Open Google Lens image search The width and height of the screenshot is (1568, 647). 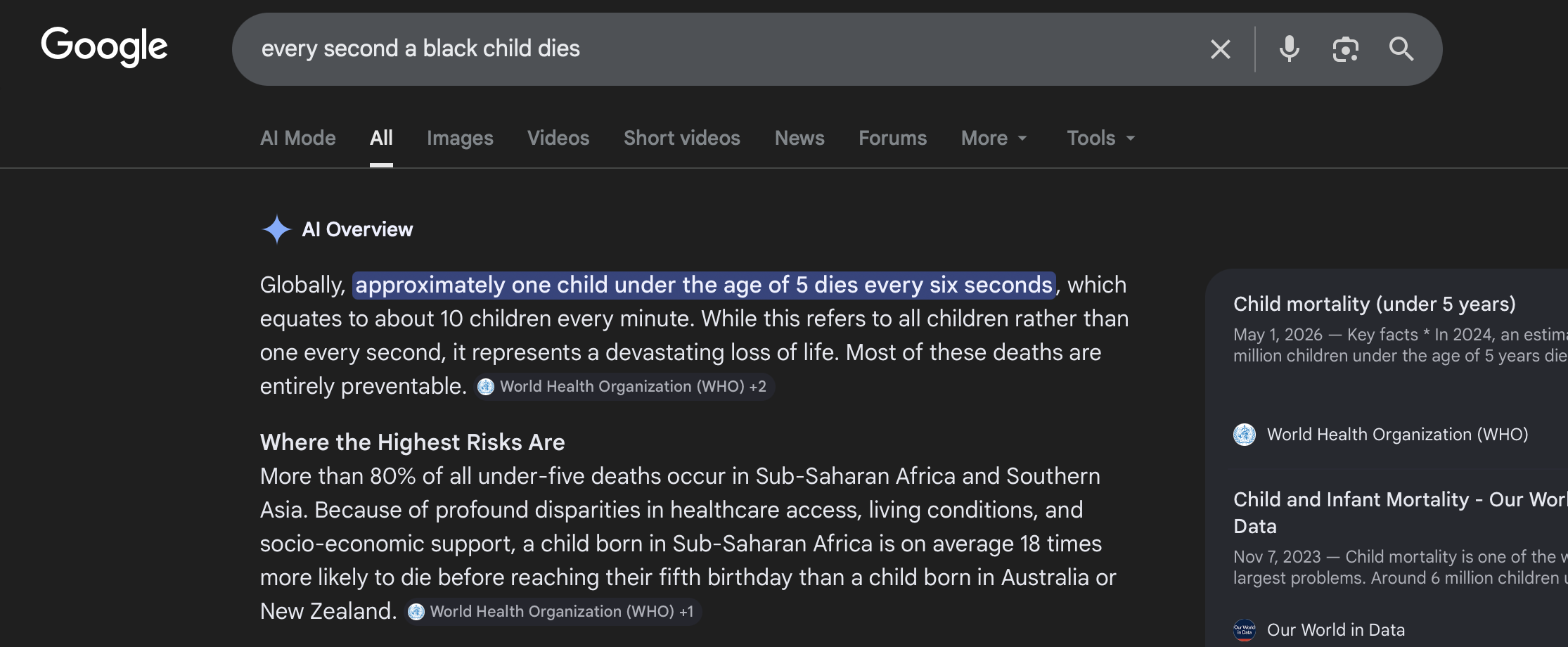point(1345,49)
